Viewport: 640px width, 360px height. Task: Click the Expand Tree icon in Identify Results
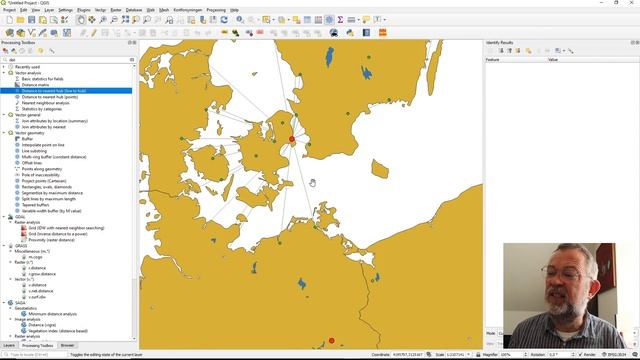pos(501,51)
